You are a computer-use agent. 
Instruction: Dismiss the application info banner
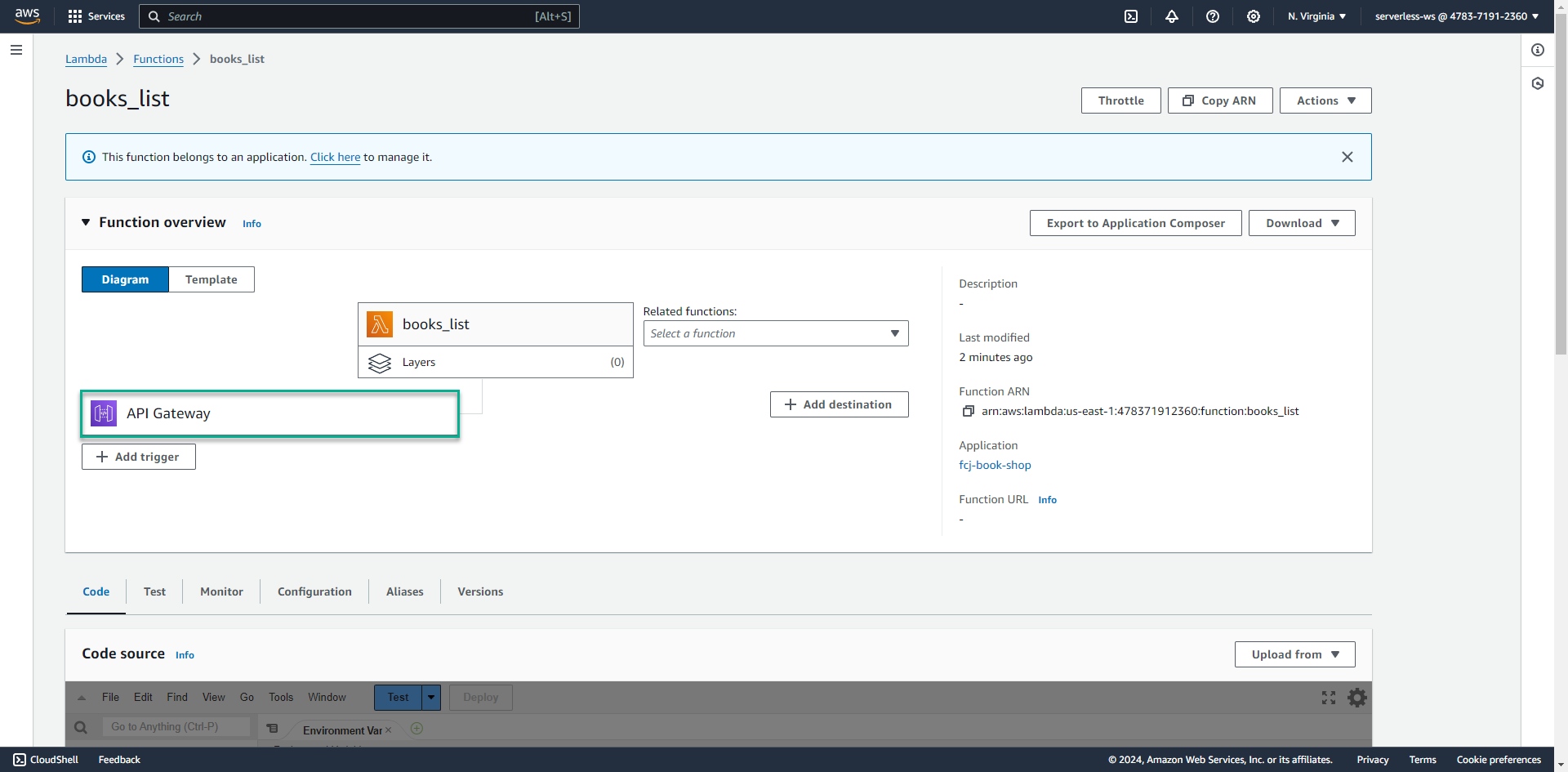point(1347,157)
